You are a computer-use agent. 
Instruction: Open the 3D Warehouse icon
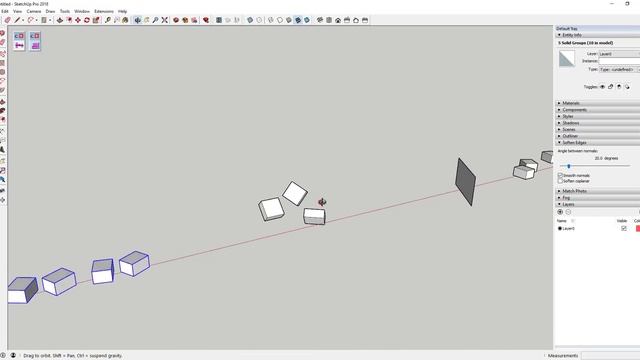[176, 20]
